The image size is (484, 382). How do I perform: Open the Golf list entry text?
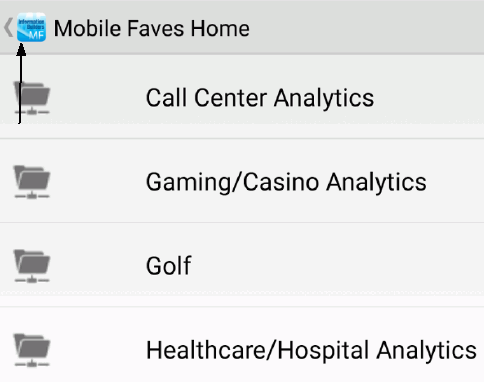point(169,266)
